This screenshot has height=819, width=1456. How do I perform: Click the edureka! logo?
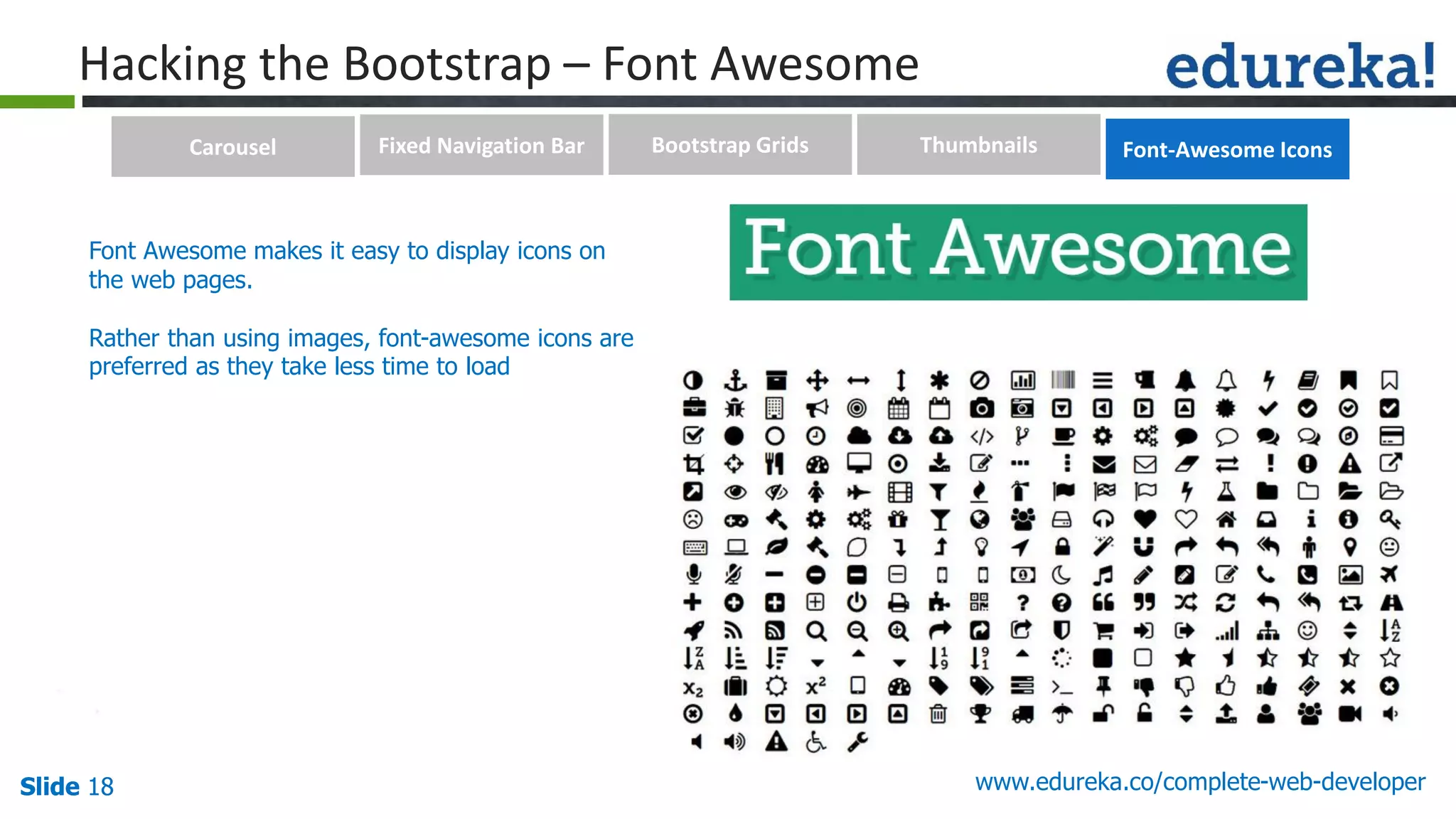[1300, 65]
